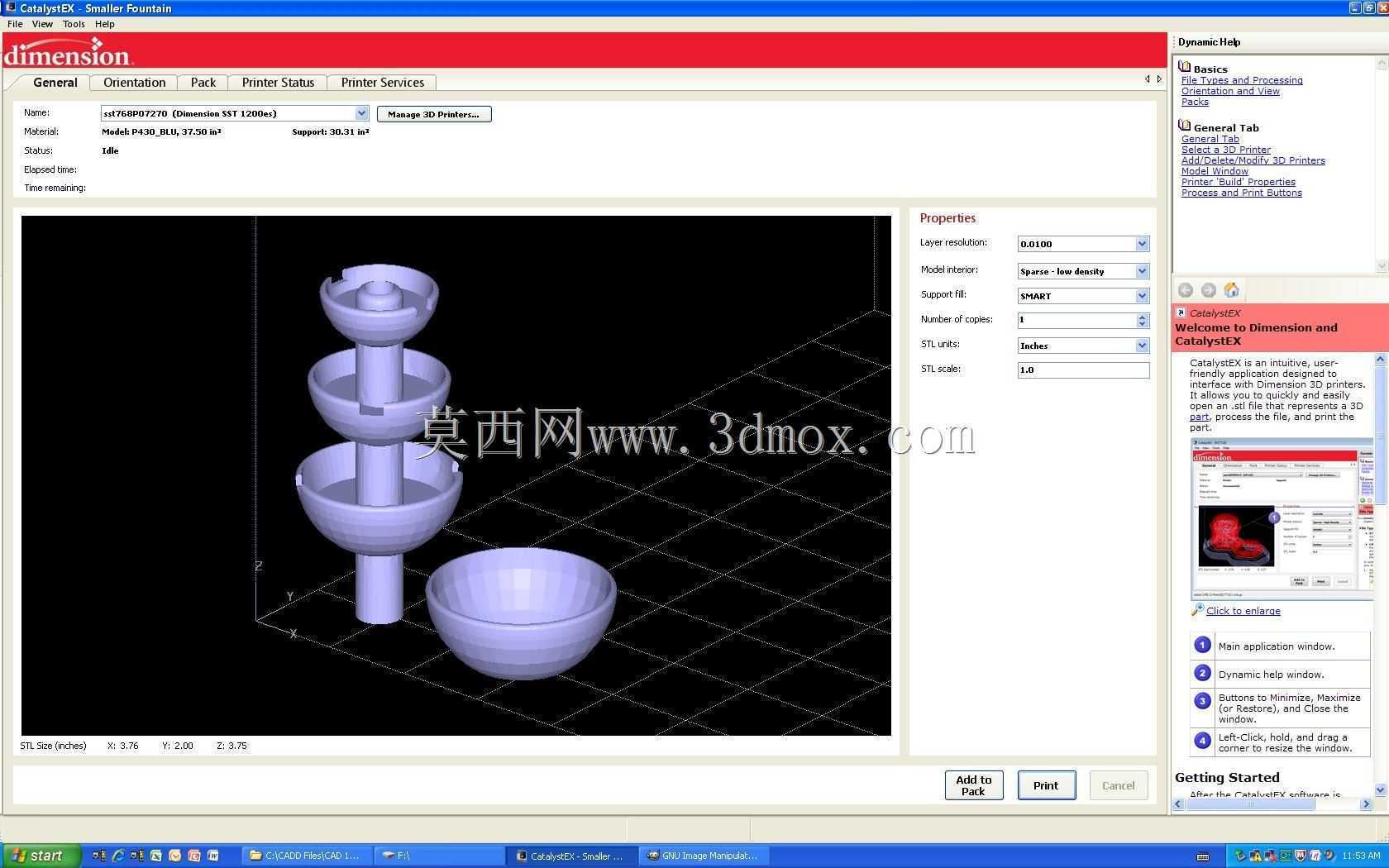Decrease Number of copies with down arrow
The height and width of the screenshot is (868, 1389).
click(x=1142, y=324)
